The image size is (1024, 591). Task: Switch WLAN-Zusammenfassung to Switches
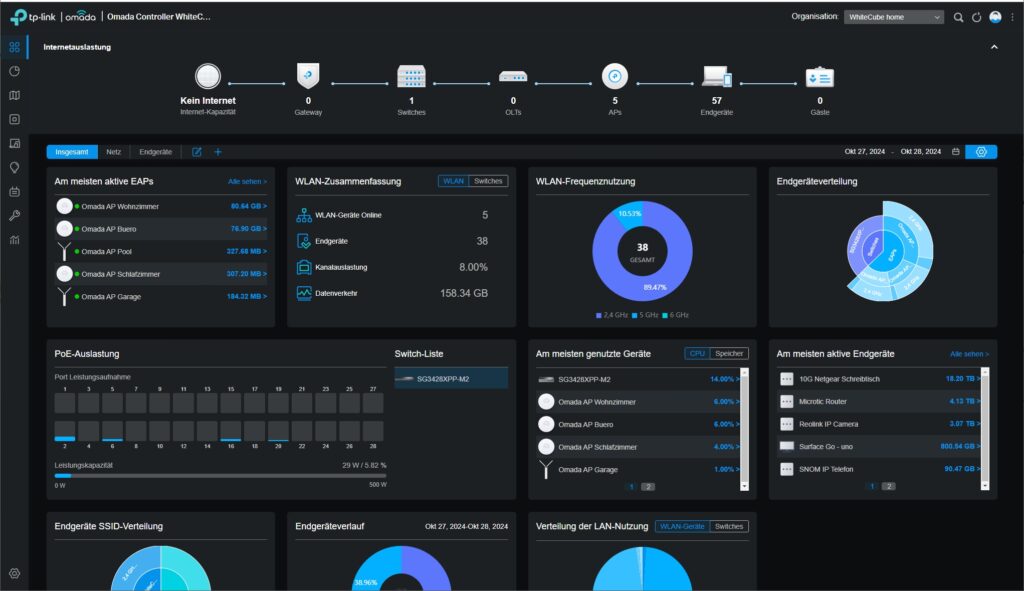pyautogui.click(x=488, y=181)
